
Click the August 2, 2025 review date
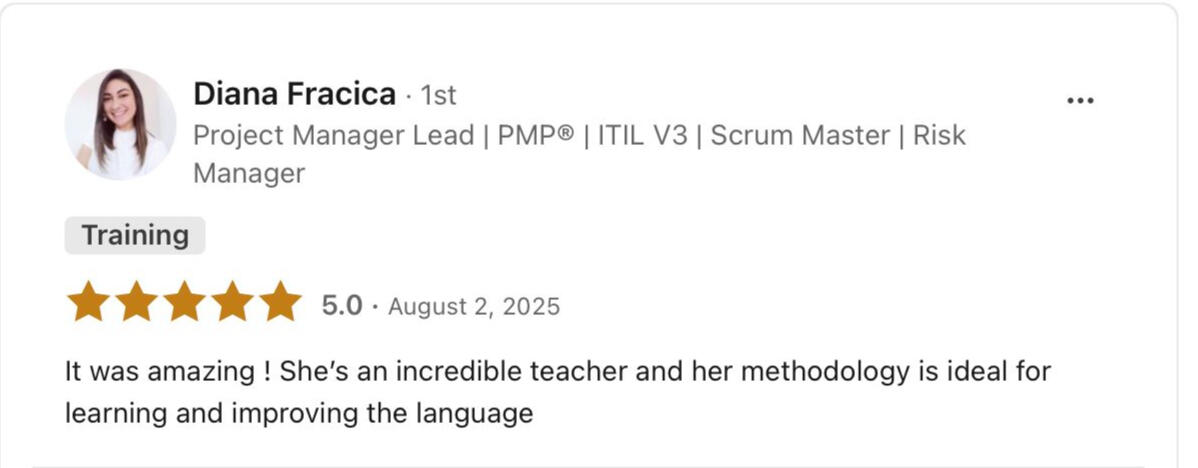474,306
